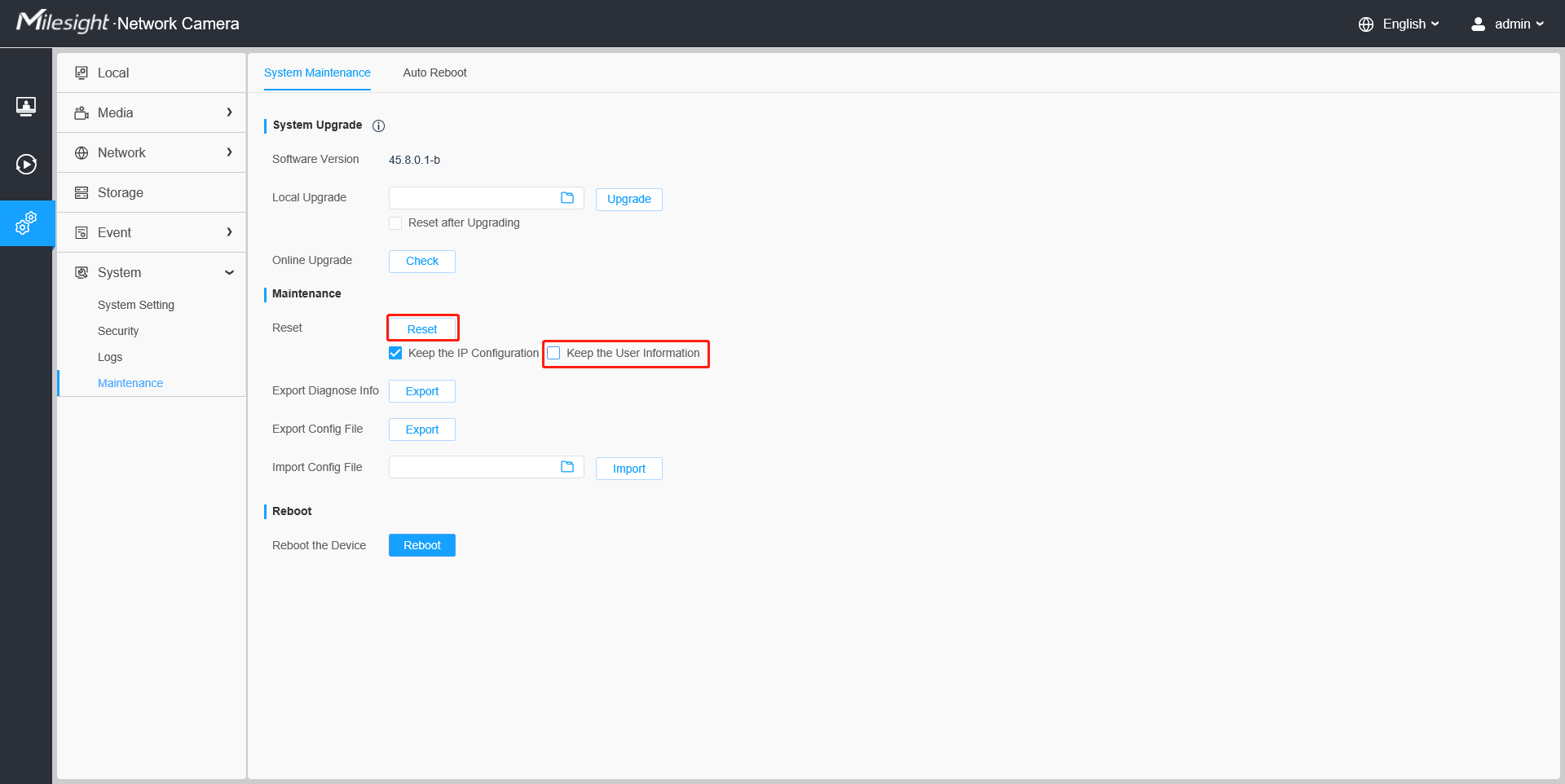Check Keep the User Information
This screenshot has width=1565, height=784.
(553, 353)
